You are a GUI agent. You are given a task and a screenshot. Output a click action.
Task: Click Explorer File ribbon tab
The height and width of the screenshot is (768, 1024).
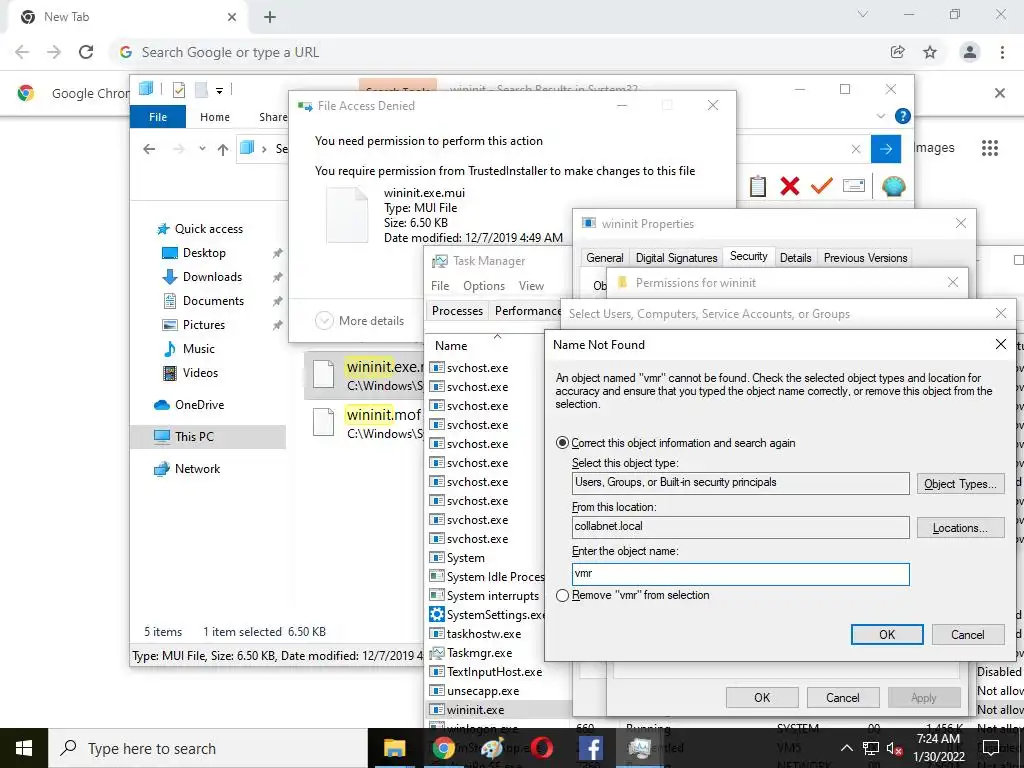pyautogui.click(x=158, y=117)
